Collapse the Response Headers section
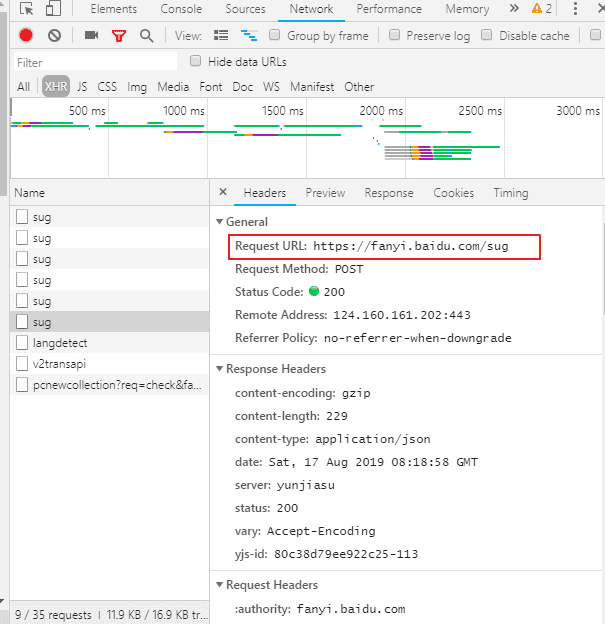The height and width of the screenshot is (624, 605). pyautogui.click(x=219, y=369)
